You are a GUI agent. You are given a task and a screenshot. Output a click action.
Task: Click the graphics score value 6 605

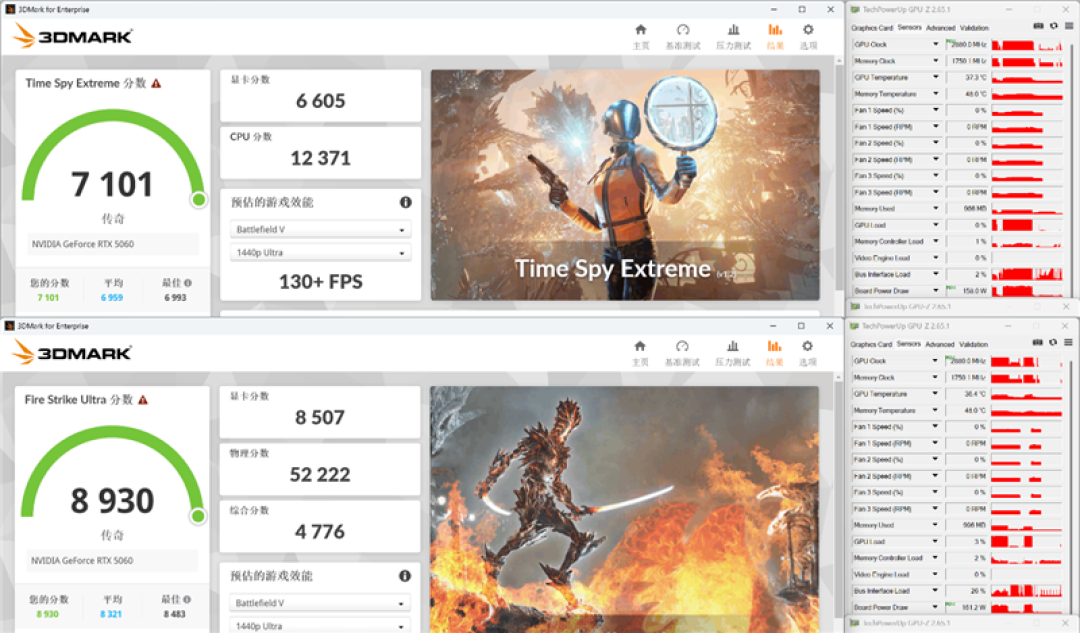[x=321, y=101]
